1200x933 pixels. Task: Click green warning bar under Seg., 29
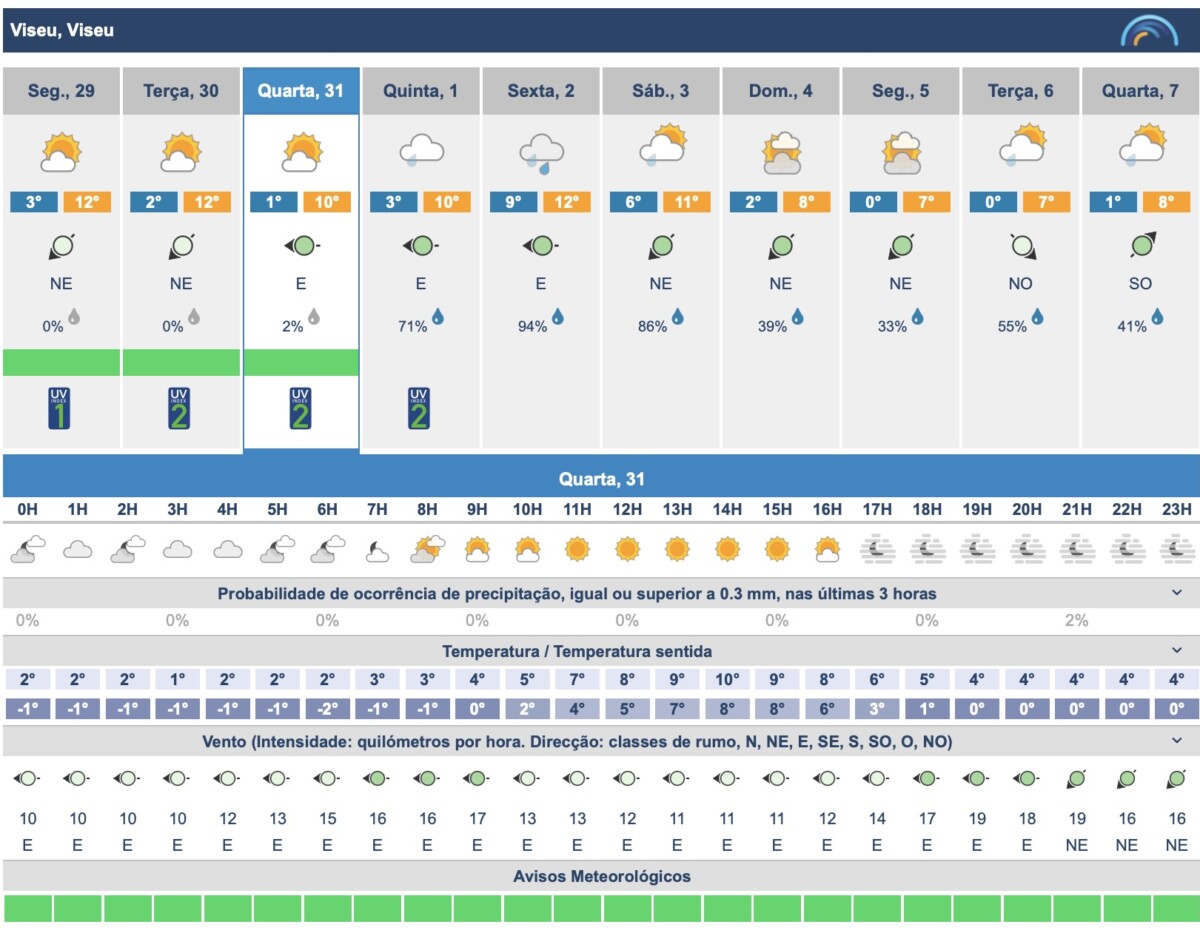tap(61, 362)
